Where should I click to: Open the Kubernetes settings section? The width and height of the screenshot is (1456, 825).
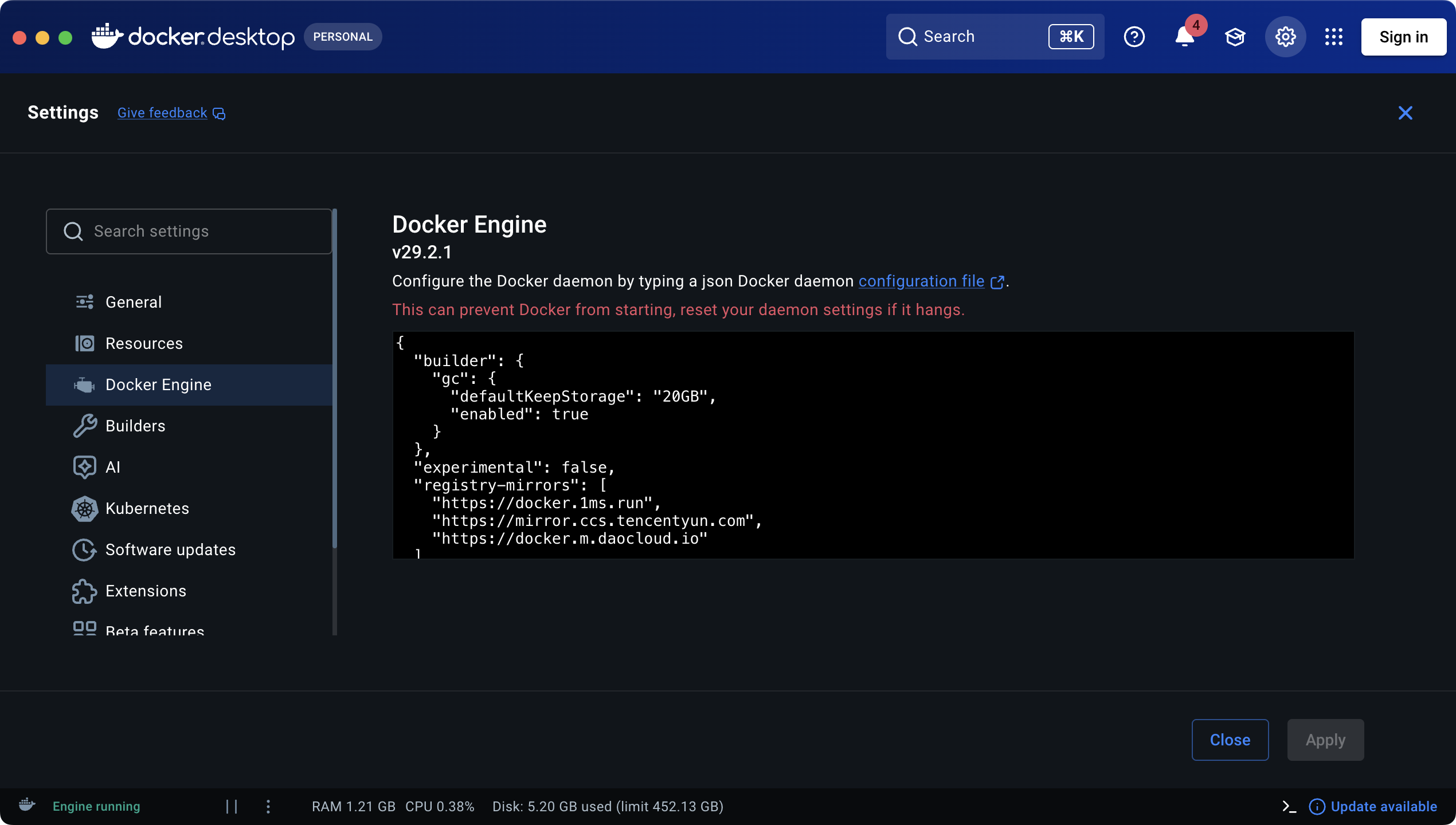tap(147, 508)
